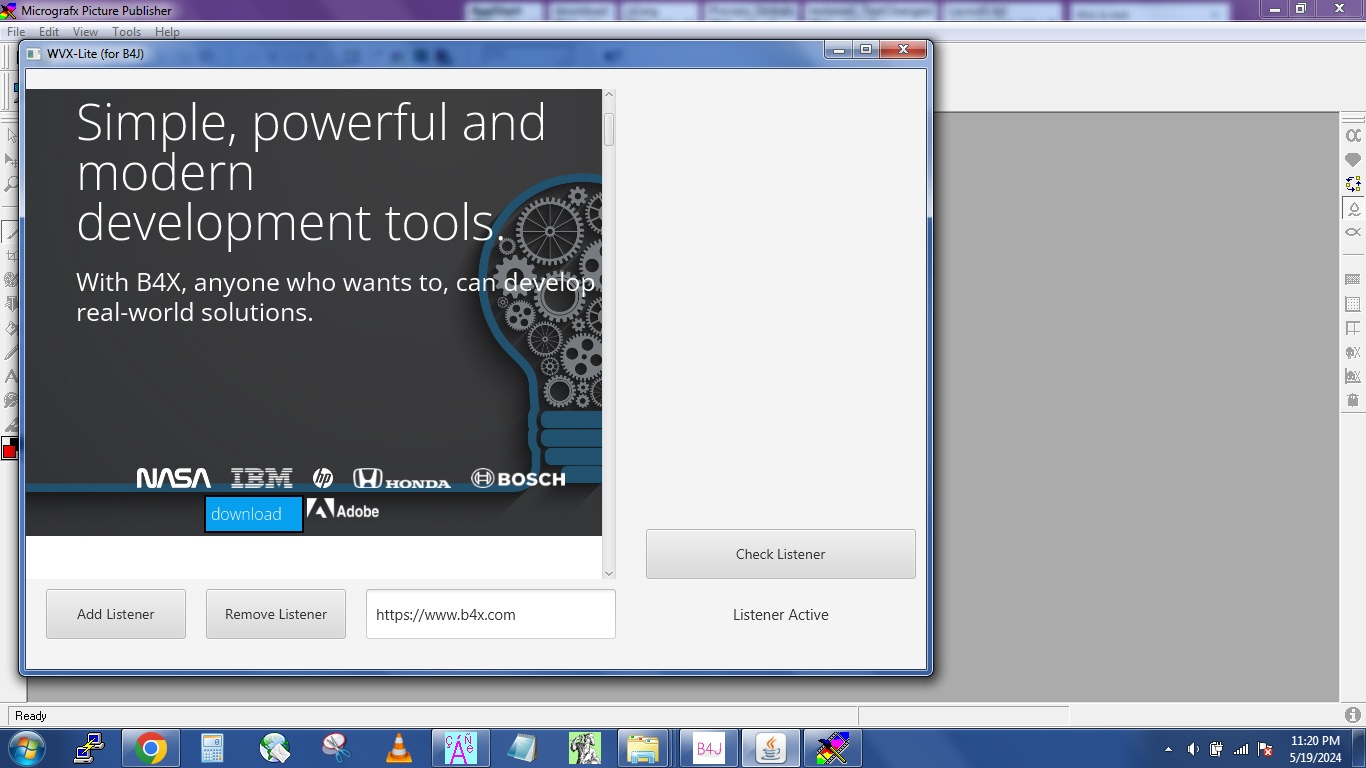Click the web view vertical scrollbar thumb
1366x768 pixels.
[609, 129]
